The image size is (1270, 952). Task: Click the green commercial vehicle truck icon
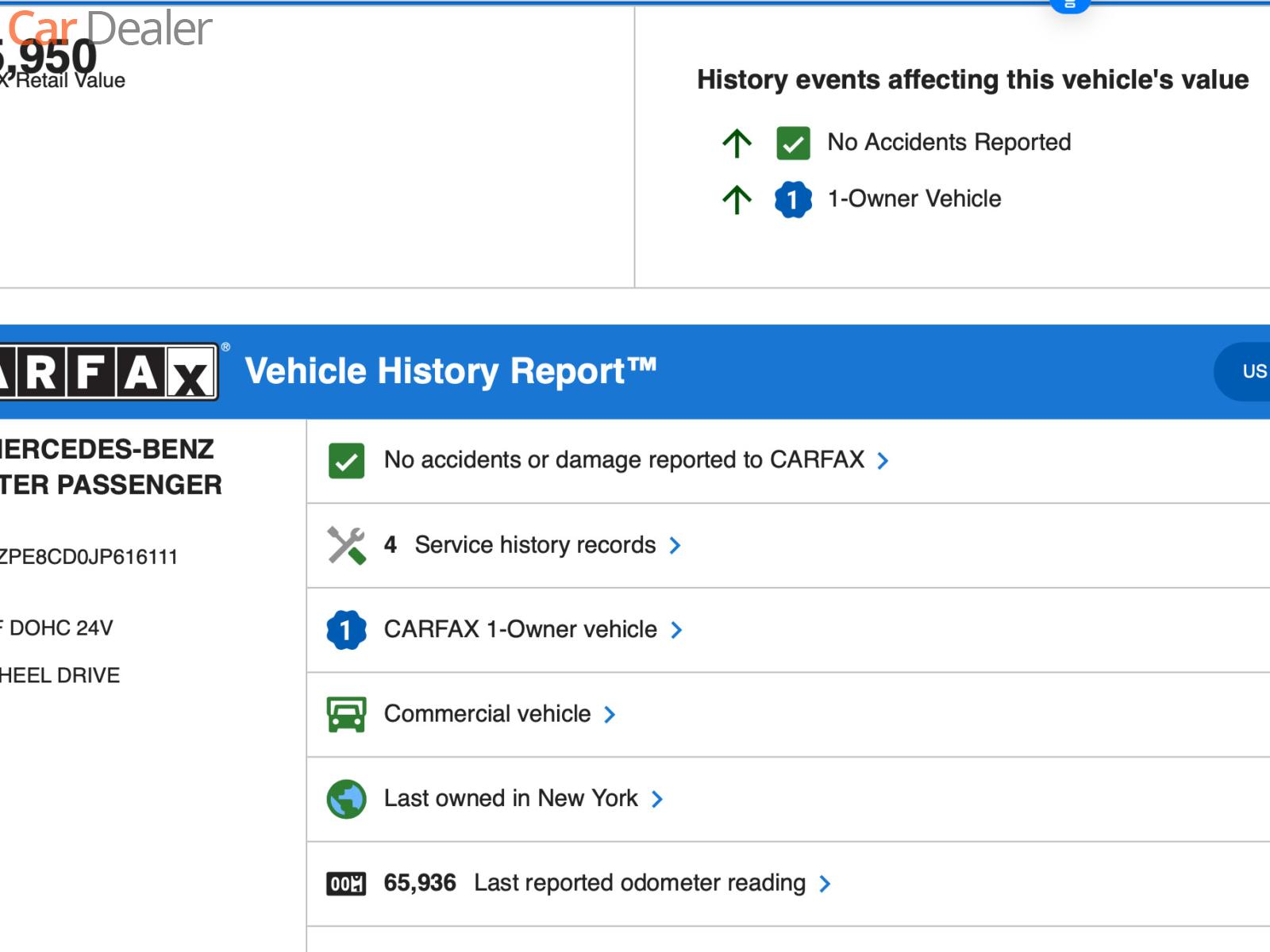tap(346, 714)
